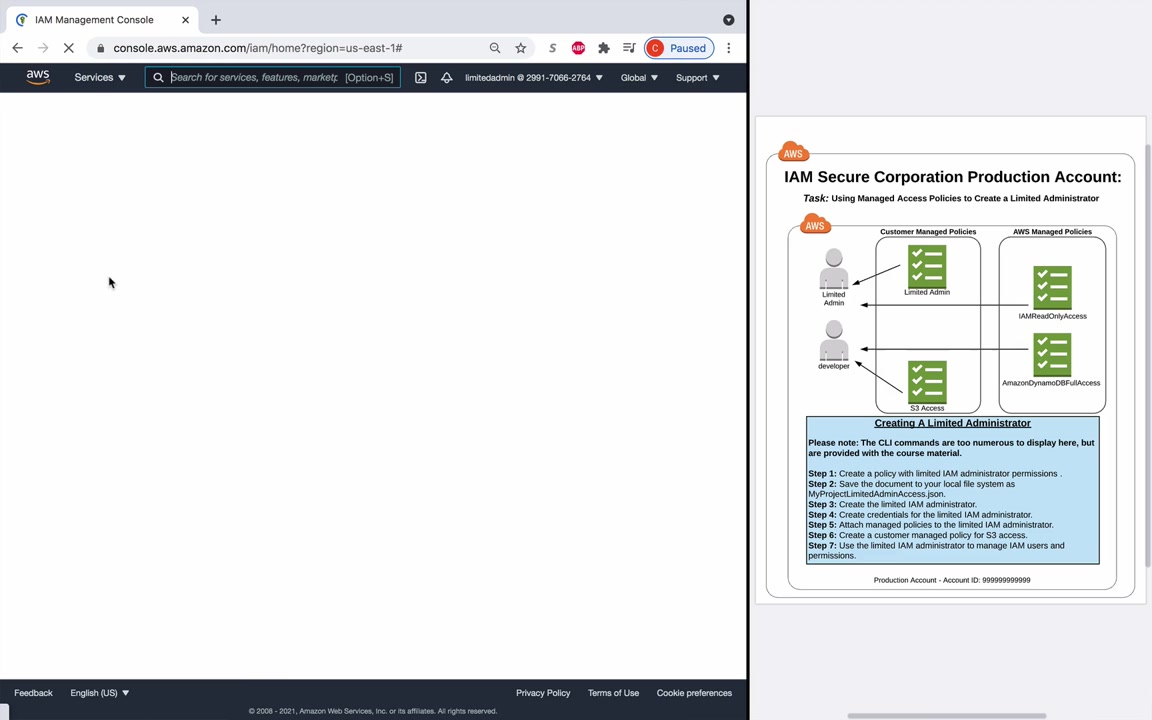Open the media control playlist icon
The height and width of the screenshot is (720, 1152).
629,48
